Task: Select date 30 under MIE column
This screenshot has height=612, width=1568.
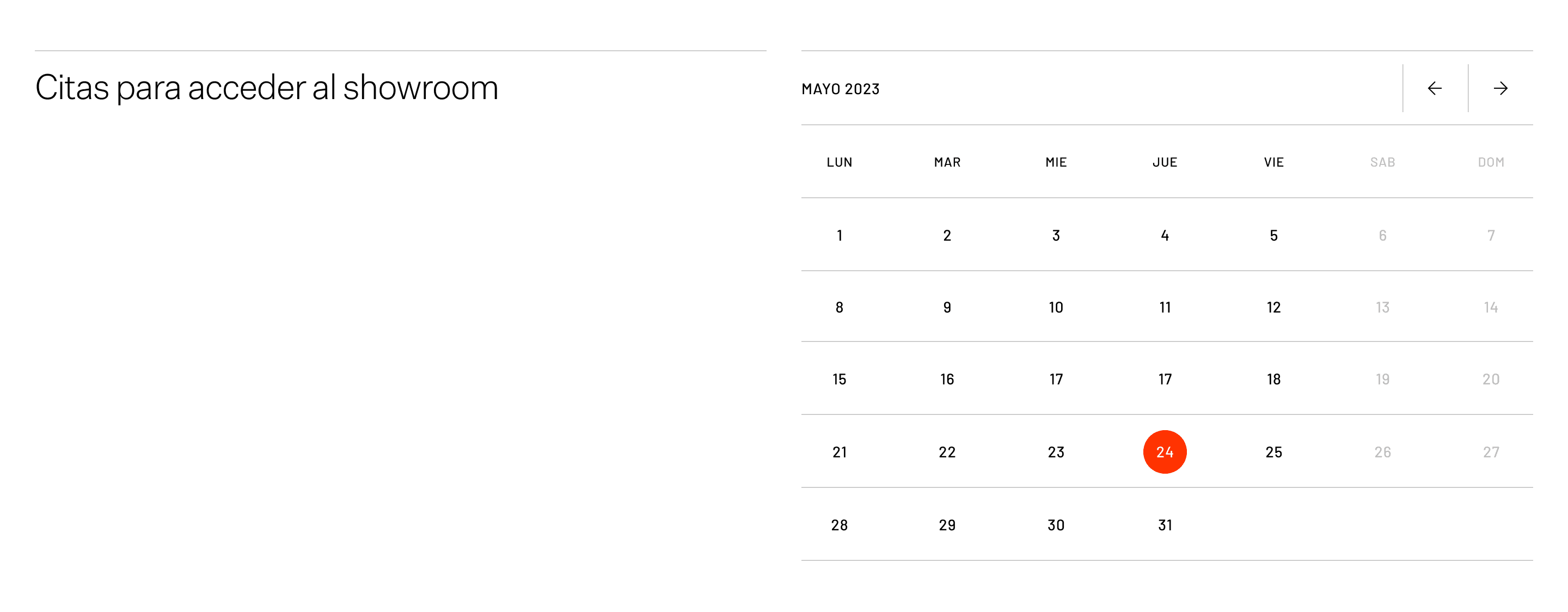Action: coord(1056,525)
